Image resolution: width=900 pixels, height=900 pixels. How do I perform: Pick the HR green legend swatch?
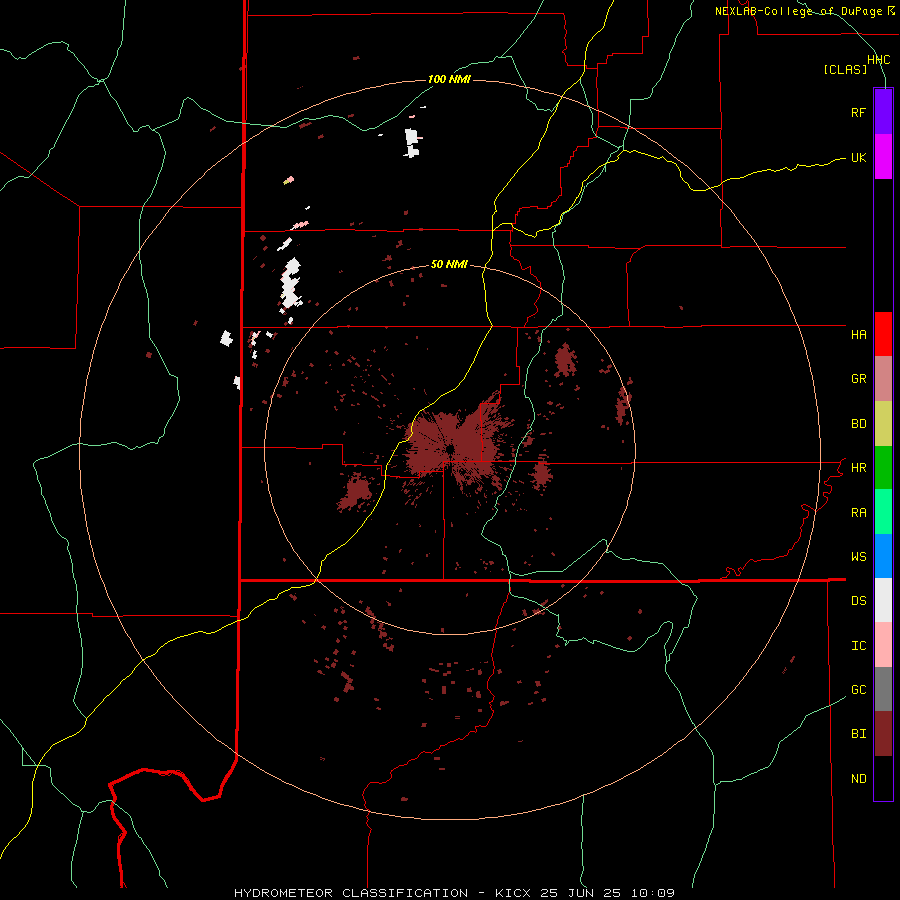[883, 468]
